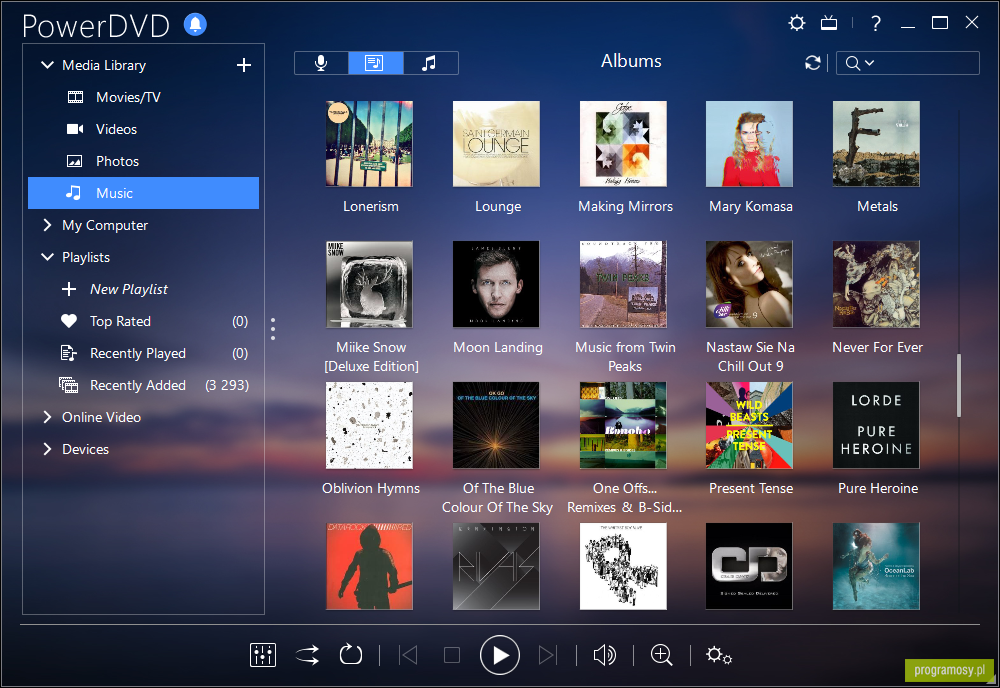This screenshot has width=1000, height=688.
Task: Skip to the next track
Action: (547, 655)
